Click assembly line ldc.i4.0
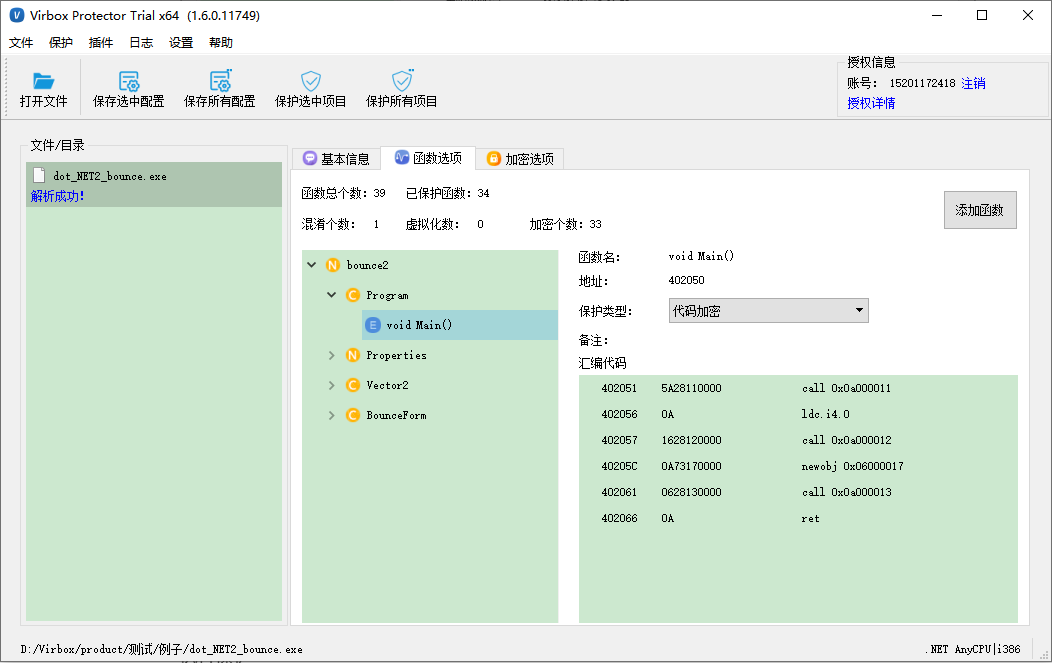Image resolution: width=1052 pixels, height=663 pixels. 825,414
